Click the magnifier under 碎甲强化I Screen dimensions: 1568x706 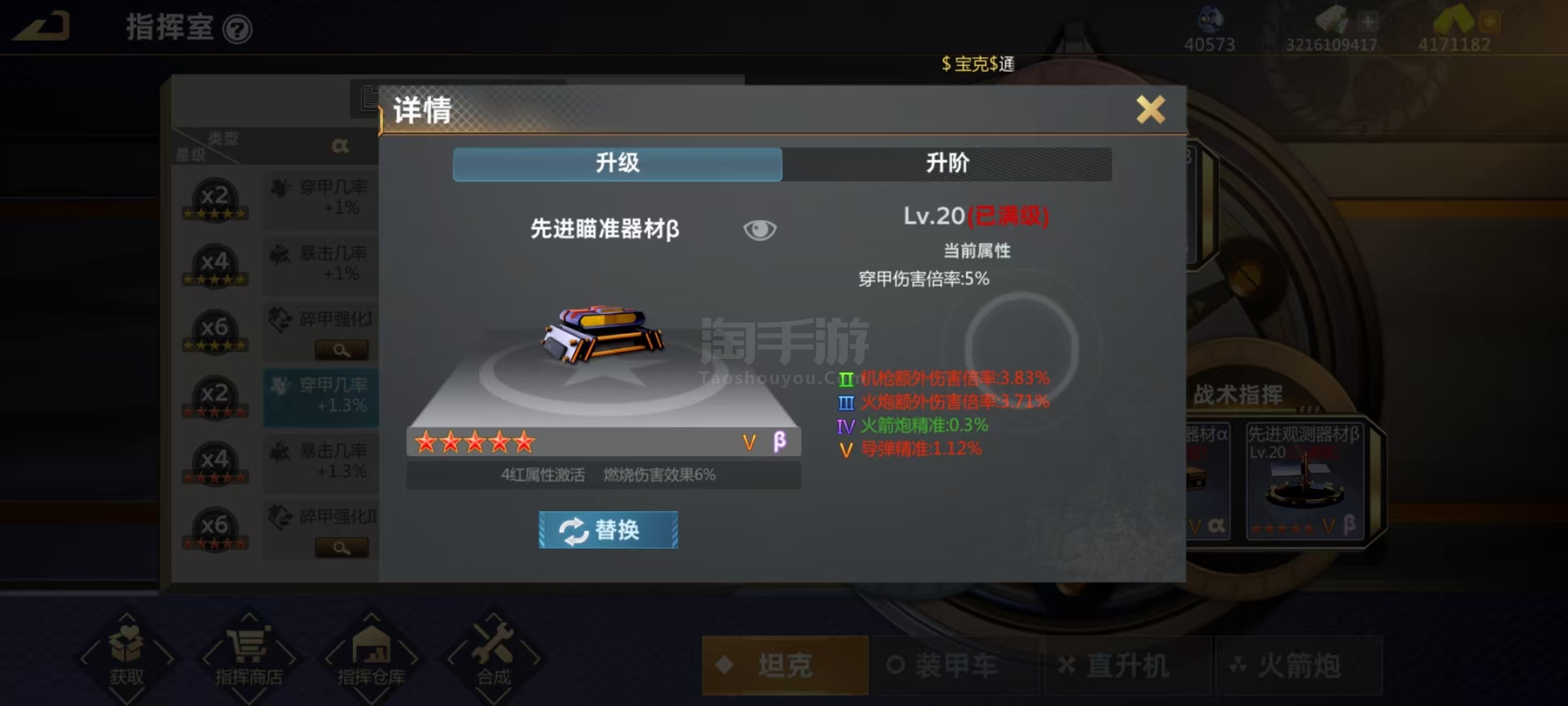tap(342, 350)
